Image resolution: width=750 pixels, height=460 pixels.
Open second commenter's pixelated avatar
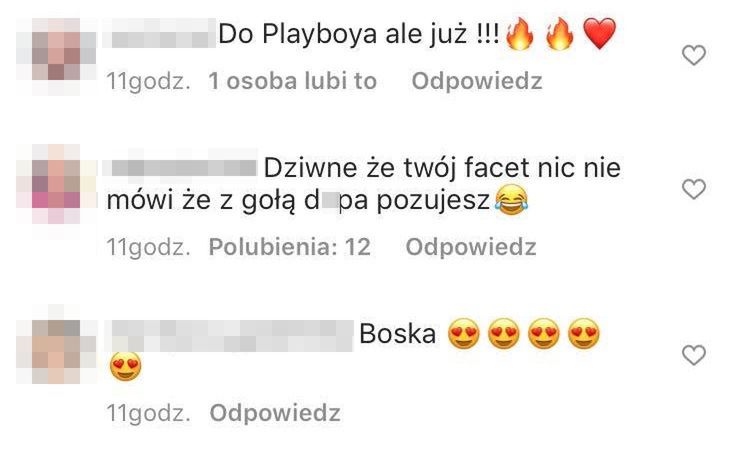(x=56, y=184)
